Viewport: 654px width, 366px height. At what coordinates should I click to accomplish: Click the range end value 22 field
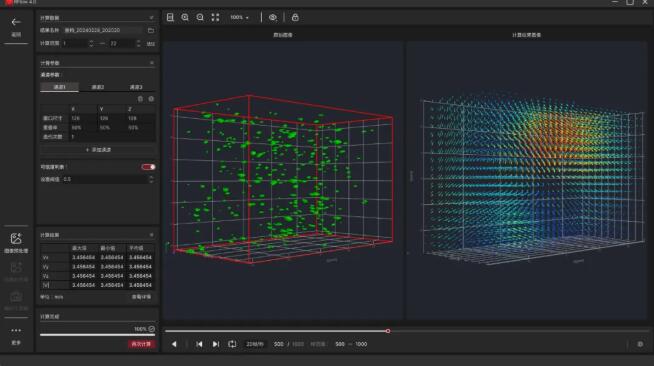tap(122, 43)
